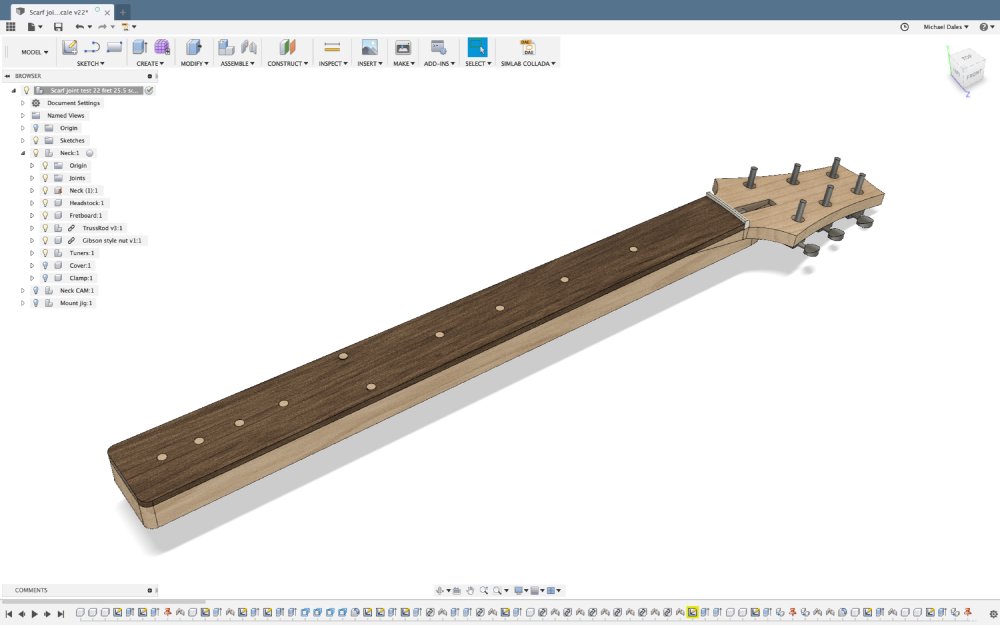
Task: Click the Save disk icon
Action: pyautogui.click(x=58, y=27)
